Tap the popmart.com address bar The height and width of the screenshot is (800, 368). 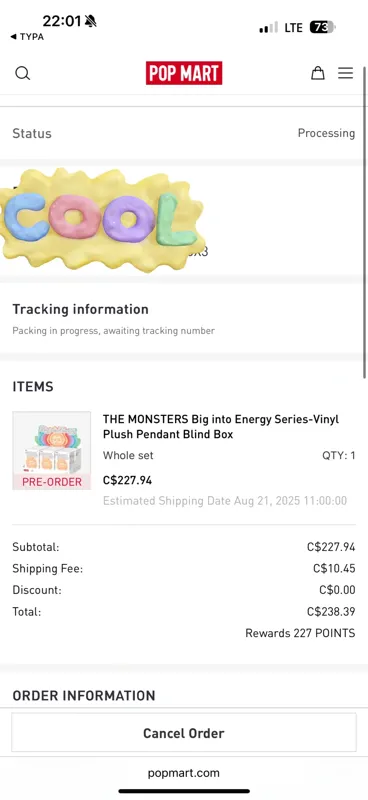pos(184,773)
